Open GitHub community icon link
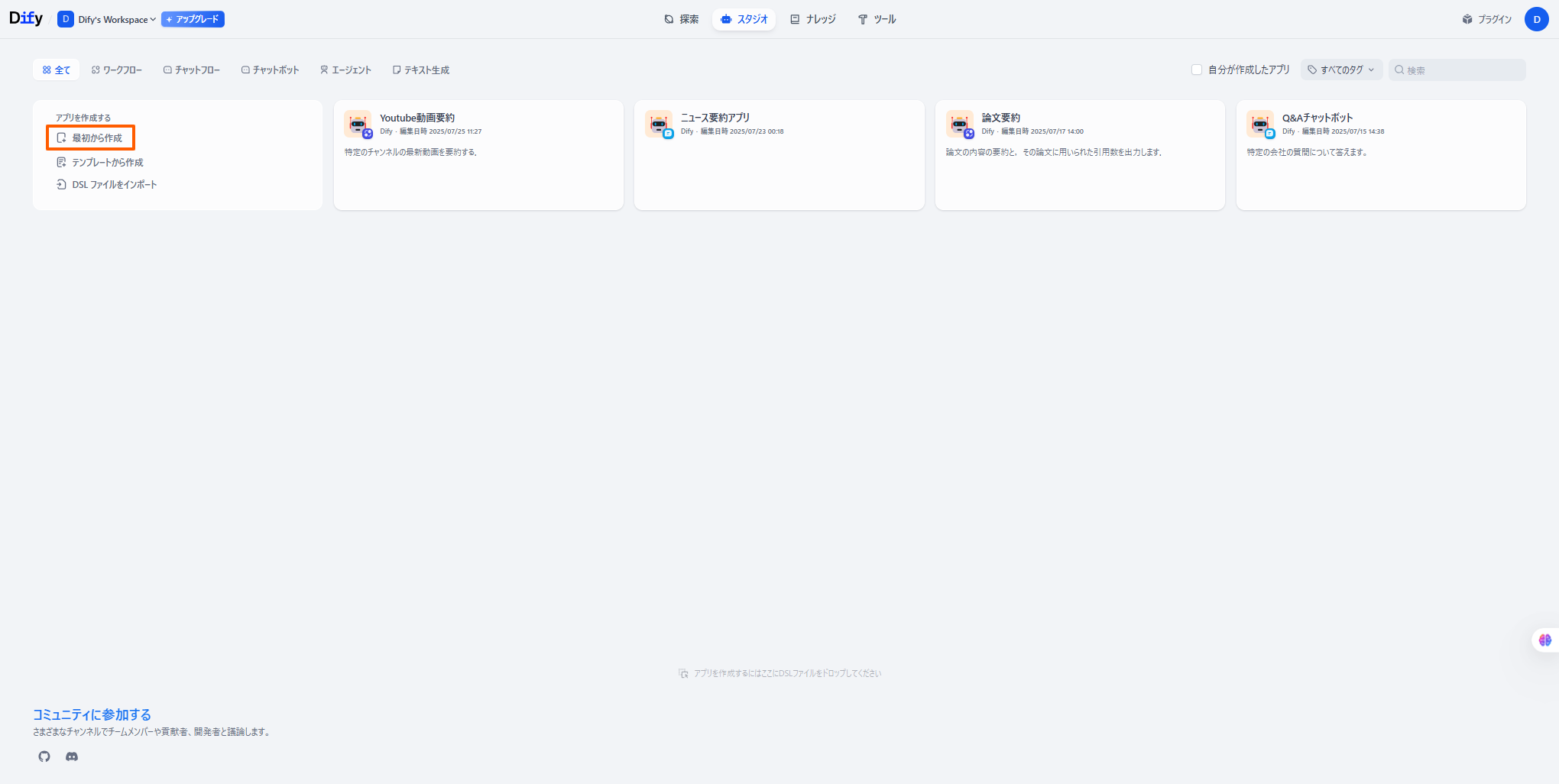Image resolution: width=1559 pixels, height=784 pixels. [44, 756]
